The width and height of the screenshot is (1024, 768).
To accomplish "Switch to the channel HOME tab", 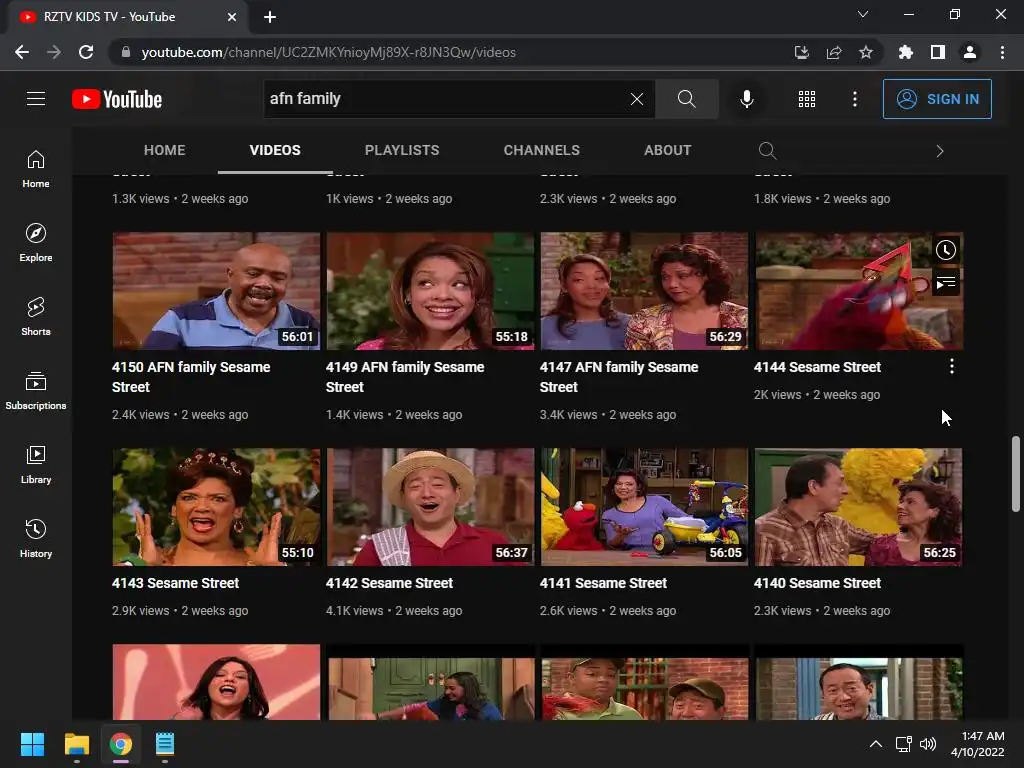I will 165,150.
